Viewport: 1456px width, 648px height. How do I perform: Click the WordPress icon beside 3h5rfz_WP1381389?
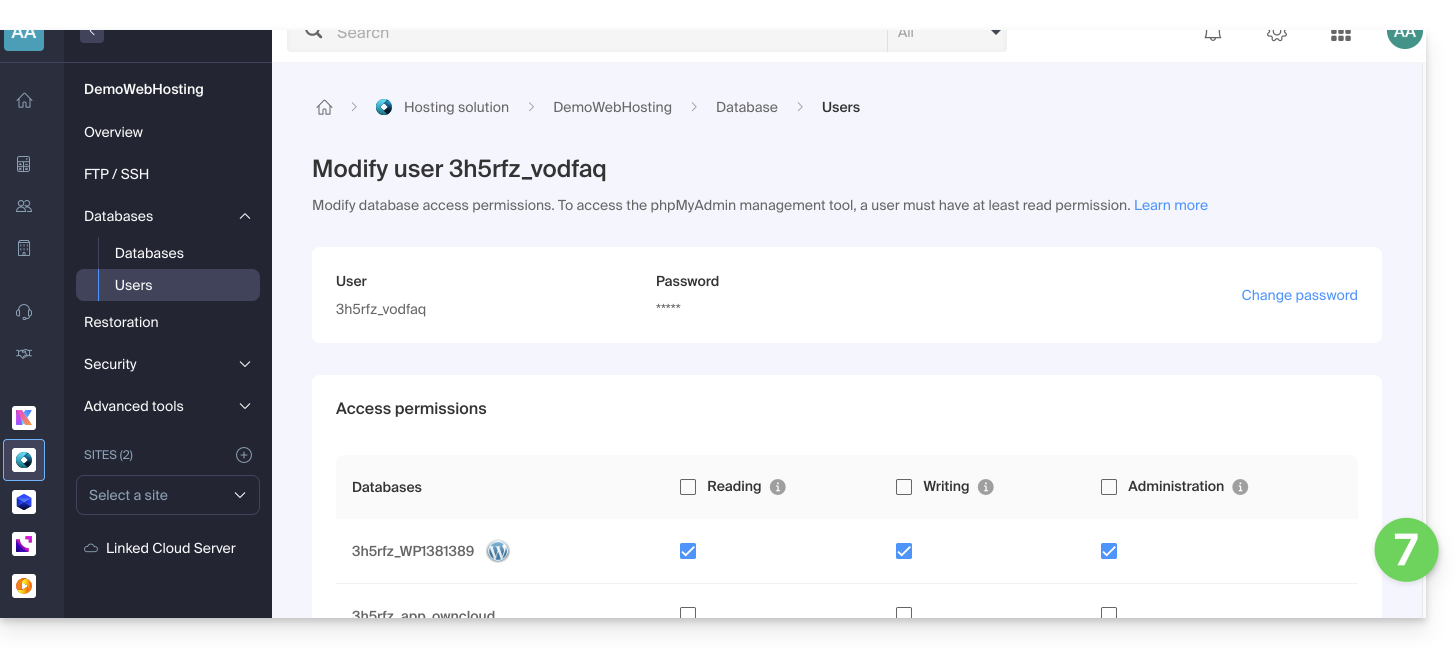(498, 551)
